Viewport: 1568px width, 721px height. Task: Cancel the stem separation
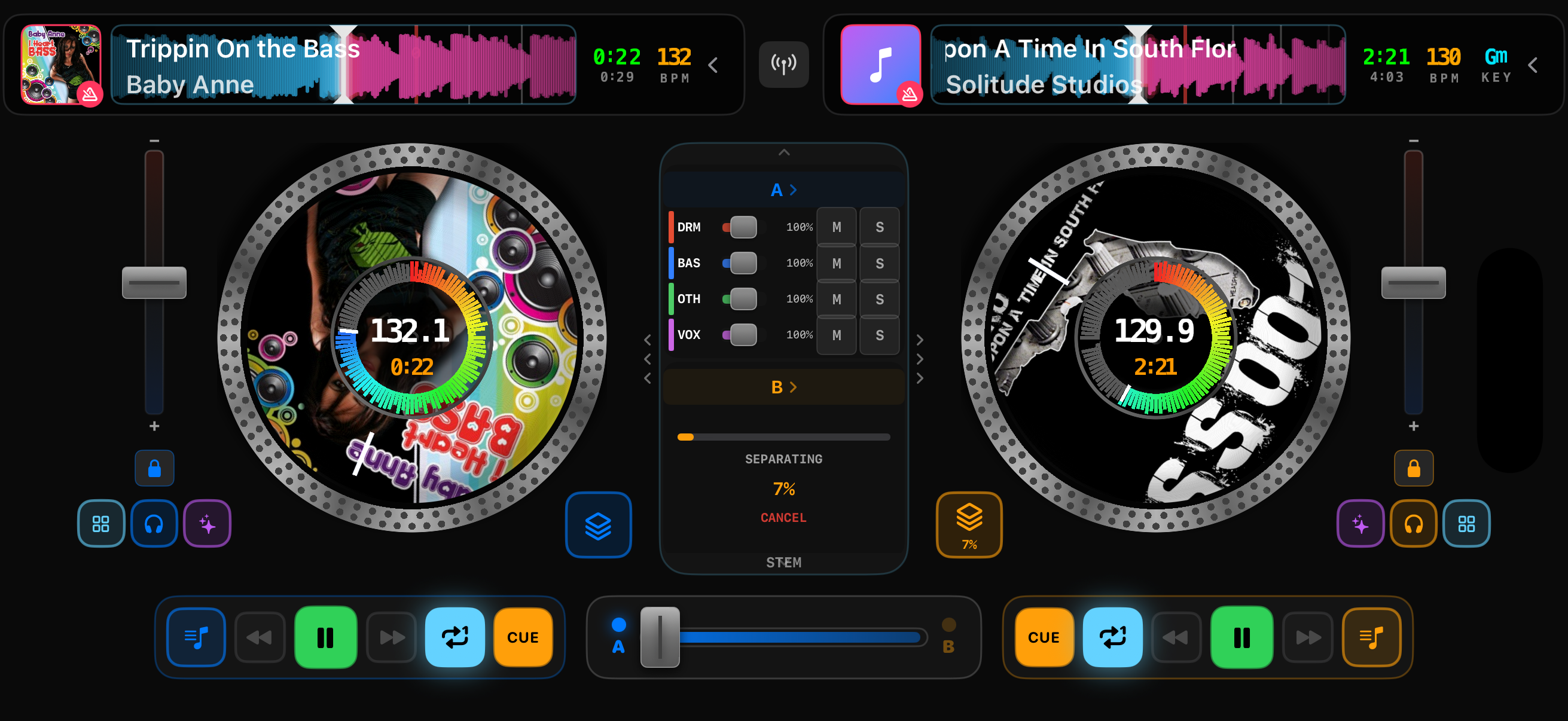point(783,517)
